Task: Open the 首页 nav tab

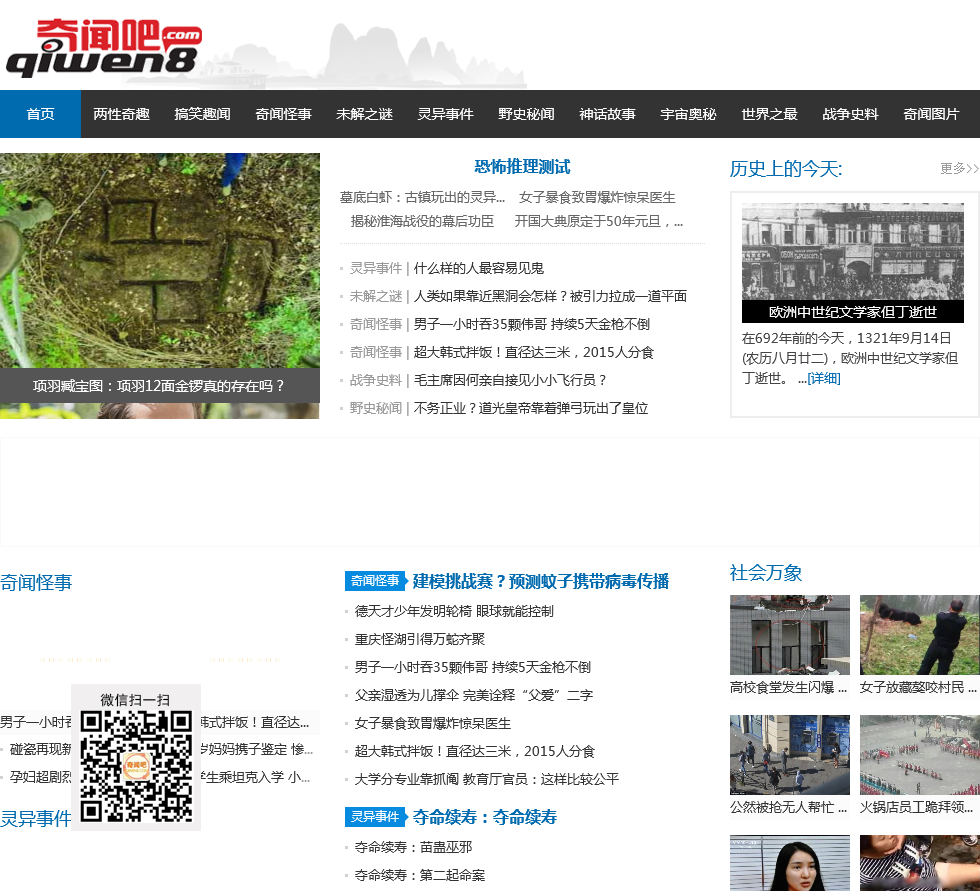Action: [x=40, y=114]
